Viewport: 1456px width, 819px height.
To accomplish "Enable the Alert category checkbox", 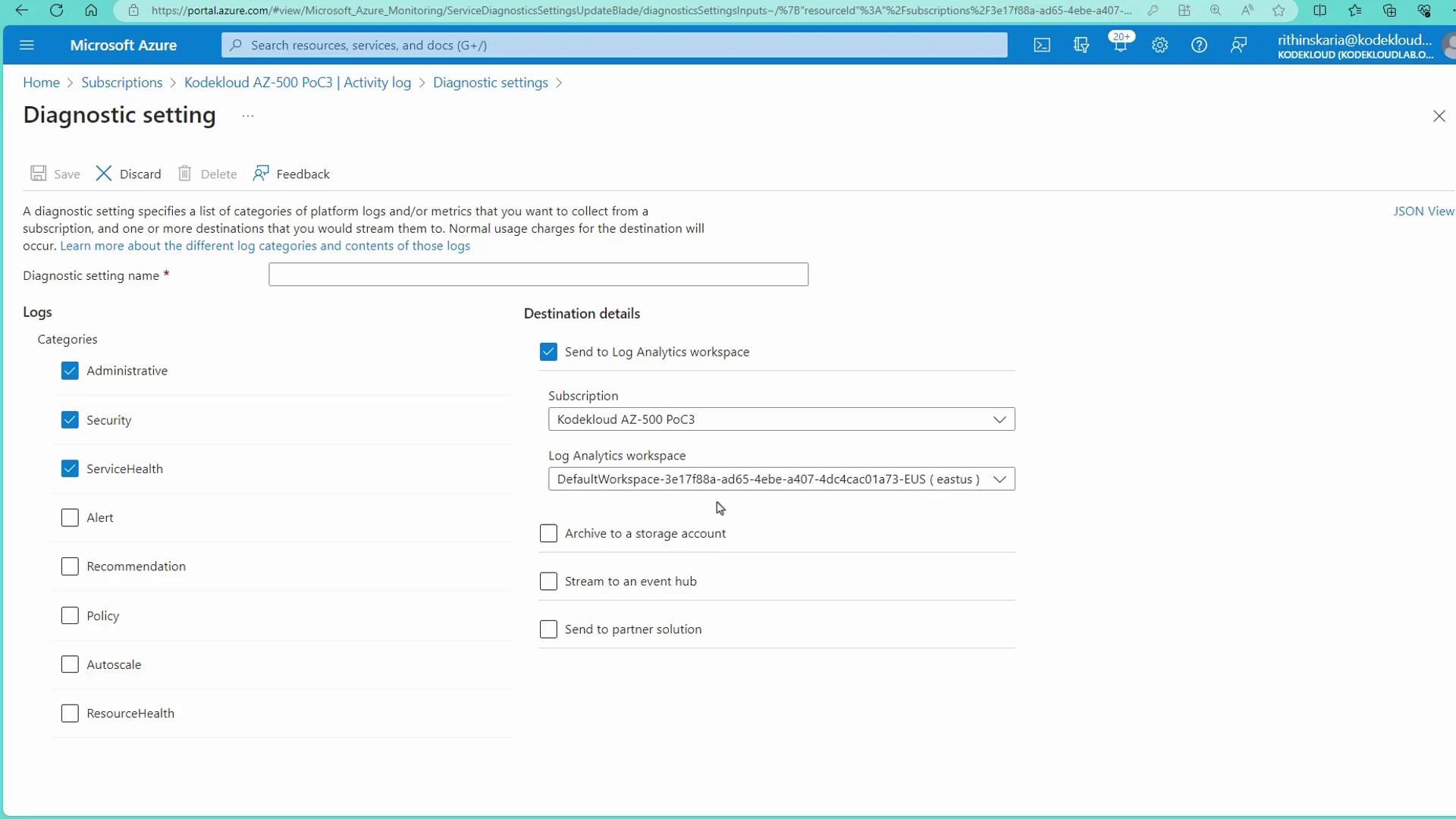I will (70, 518).
